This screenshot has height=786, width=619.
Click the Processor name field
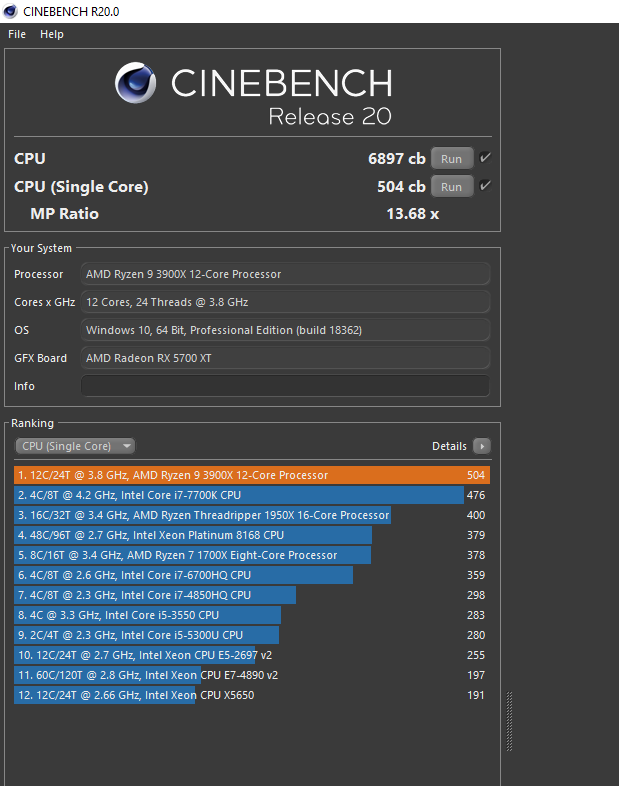click(286, 274)
